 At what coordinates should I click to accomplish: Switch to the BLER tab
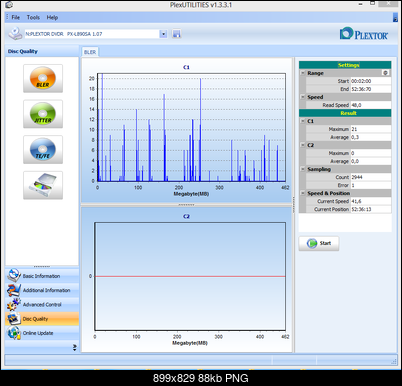[x=90, y=52]
